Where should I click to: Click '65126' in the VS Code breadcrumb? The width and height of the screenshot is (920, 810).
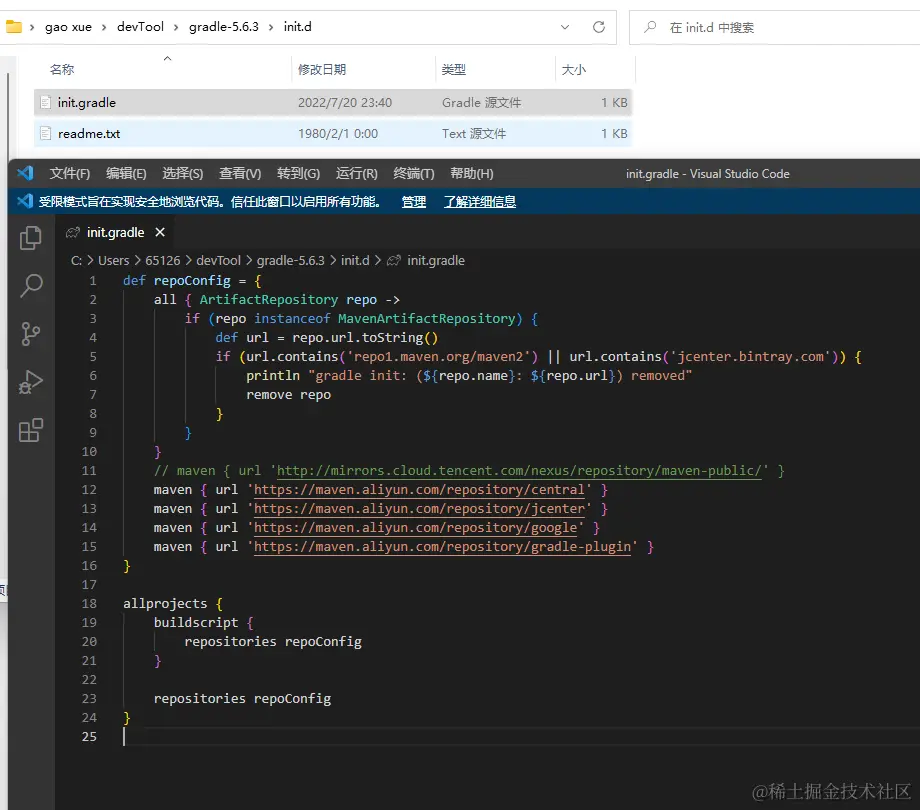(163, 260)
